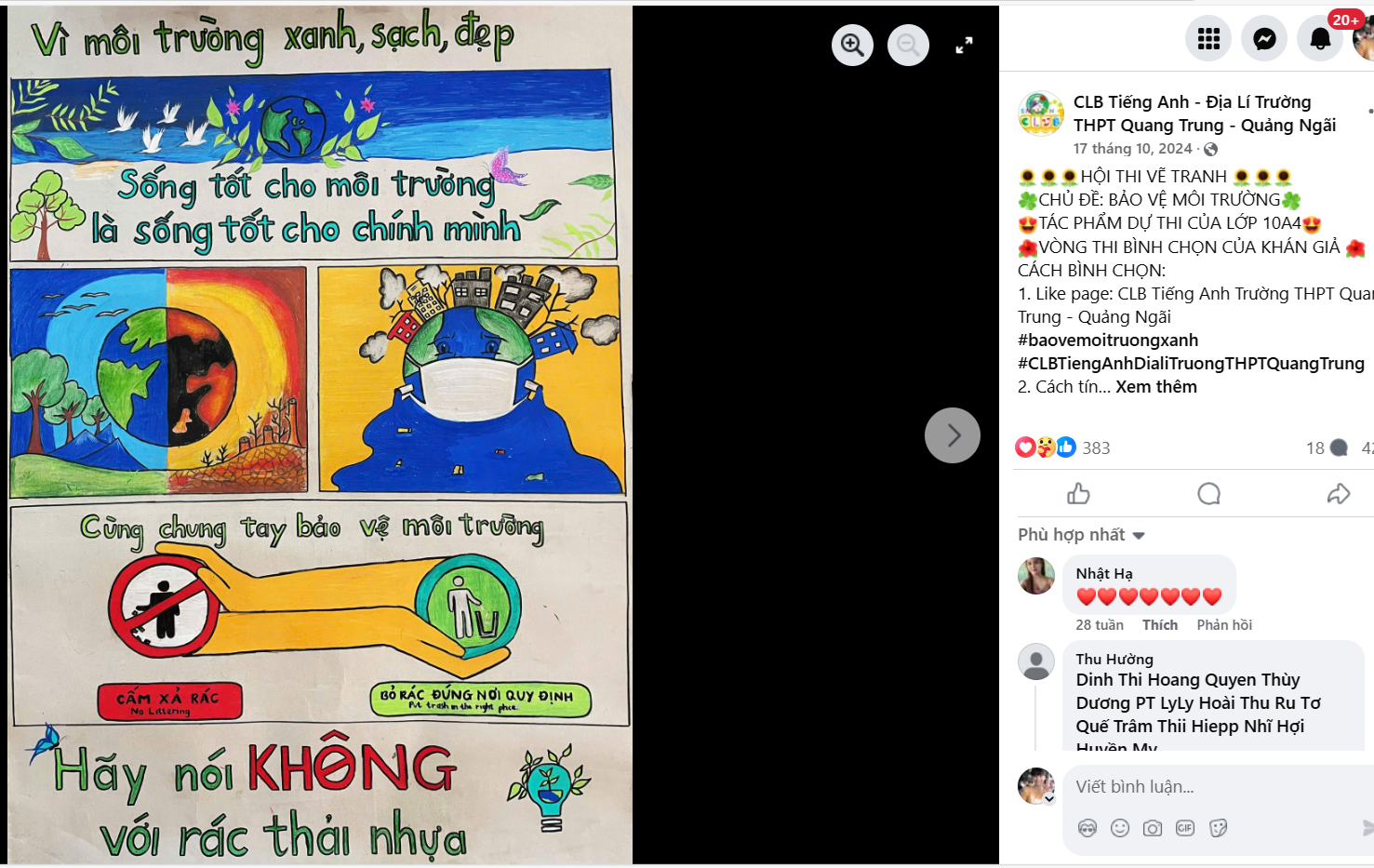
Task: Open the notifications bell
Action: 1320,38
